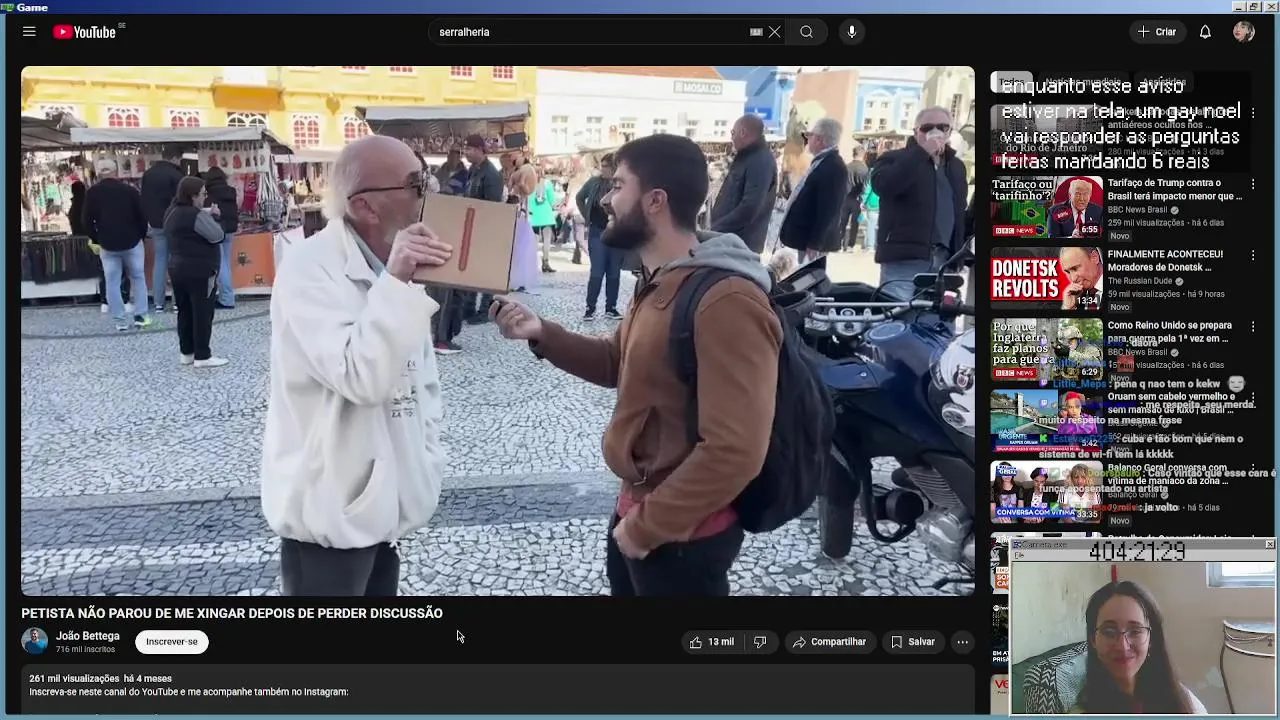Open the DONETSK REVOLTS thumbnail
Image resolution: width=1280 pixels, height=720 pixels.
coord(1046,278)
